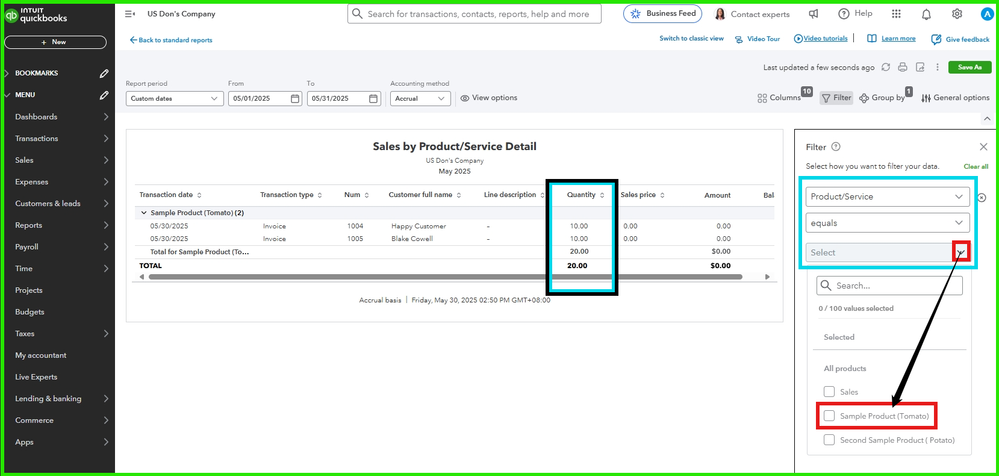Viewport: 999px width, 476px height.
Task: Go to Projects
Action: point(29,290)
